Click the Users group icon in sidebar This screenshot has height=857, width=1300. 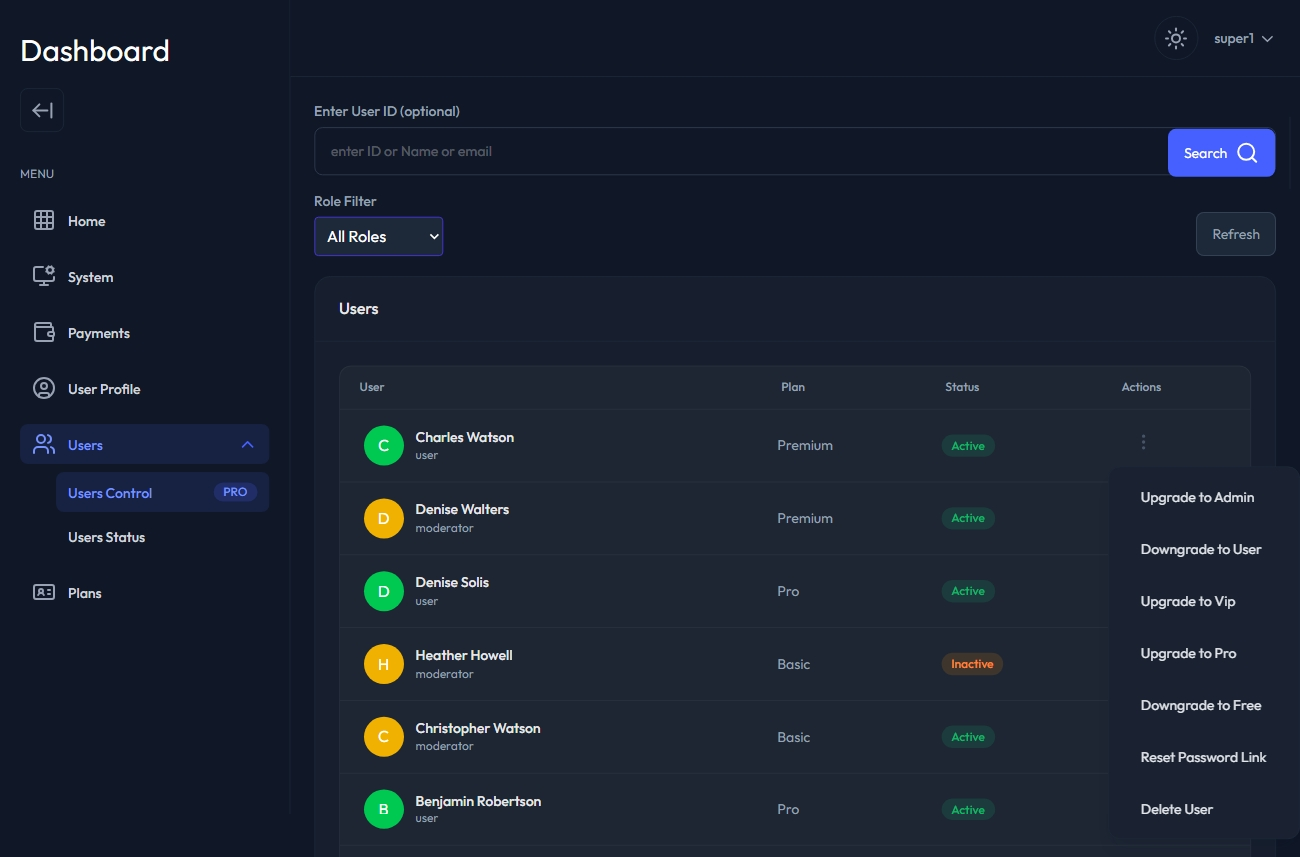point(44,445)
